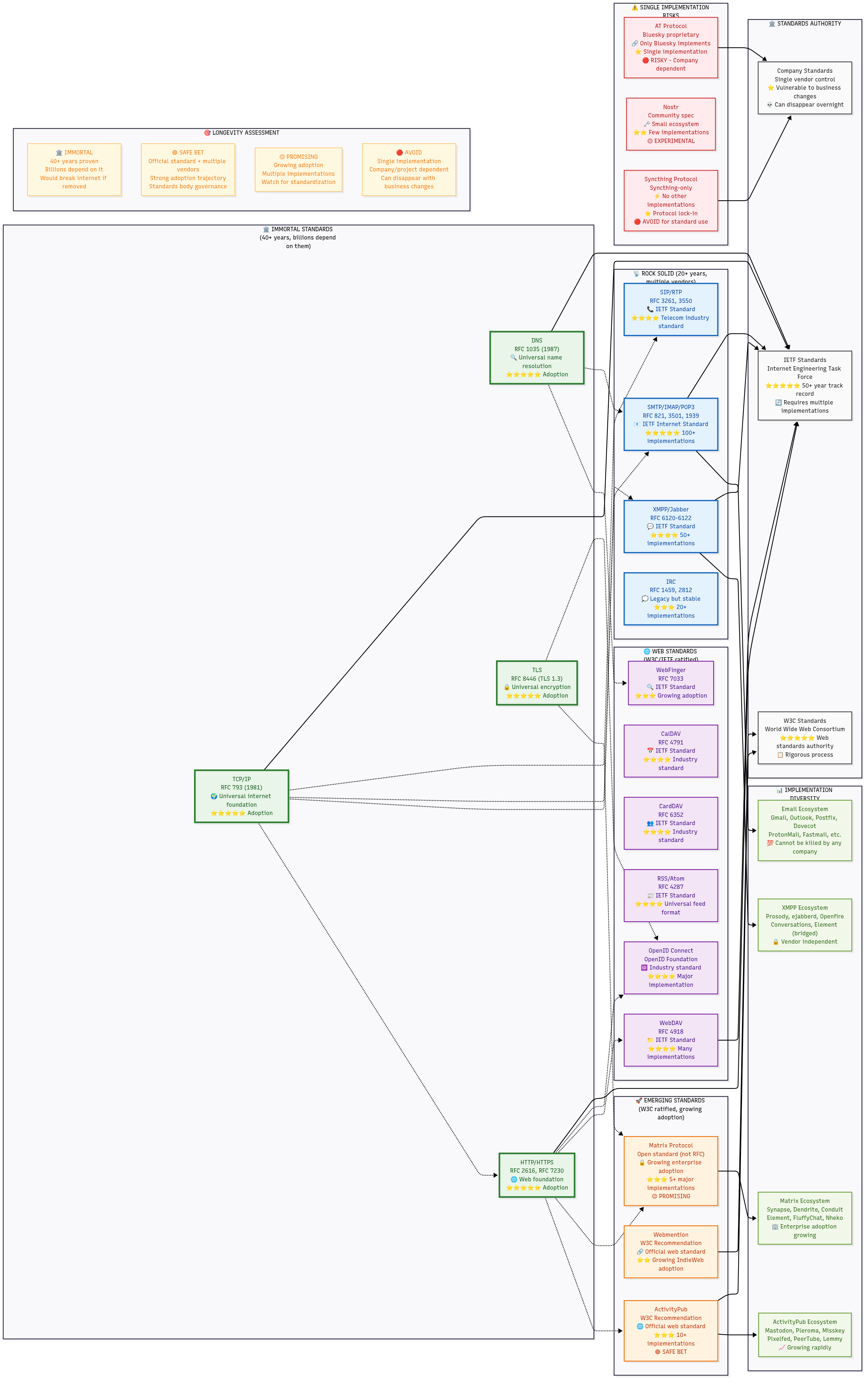Select the SMTP/IMAP/POP3 node

(x=670, y=424)
